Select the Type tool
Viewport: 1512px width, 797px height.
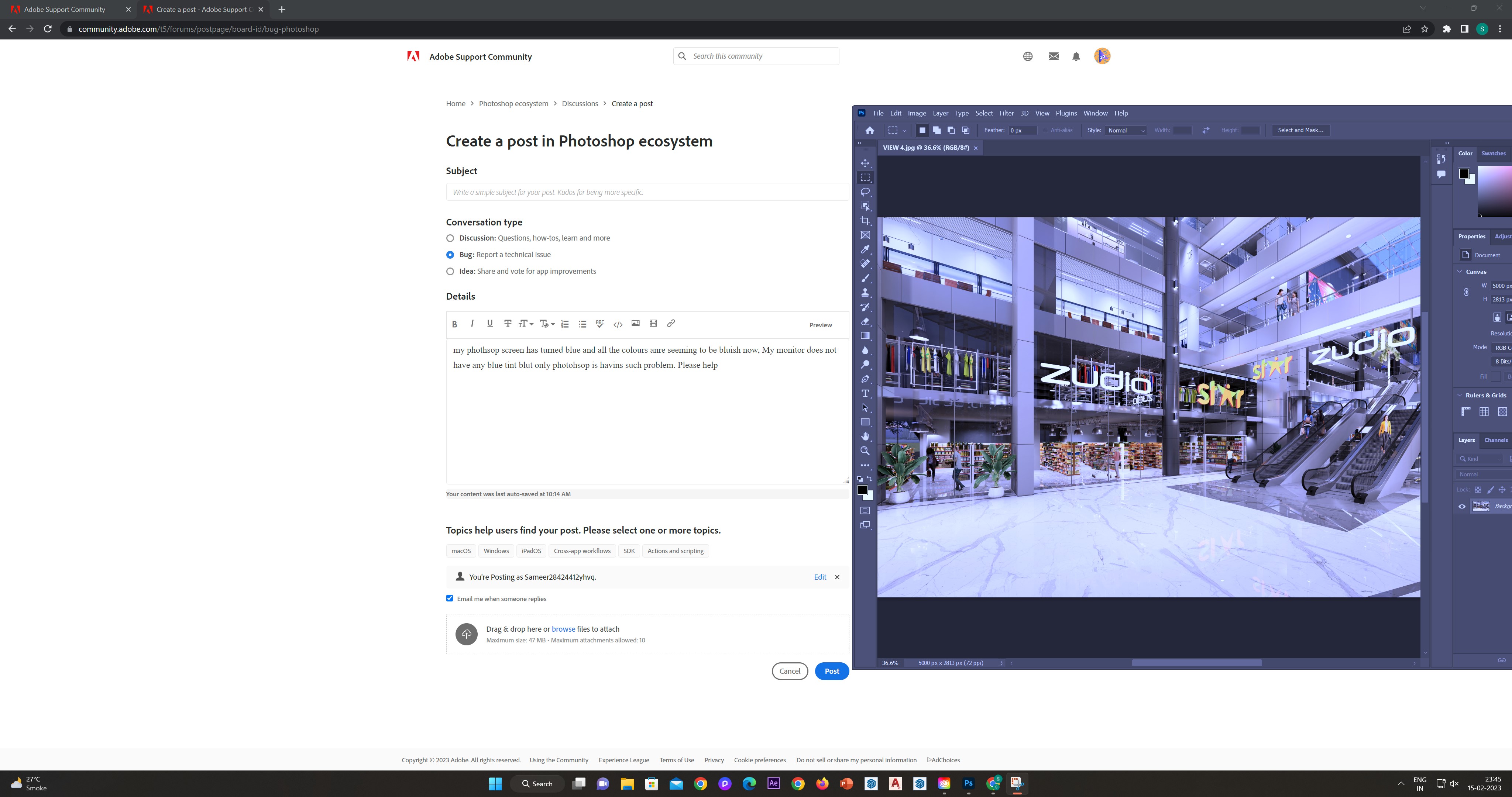[x=865, y=393]
